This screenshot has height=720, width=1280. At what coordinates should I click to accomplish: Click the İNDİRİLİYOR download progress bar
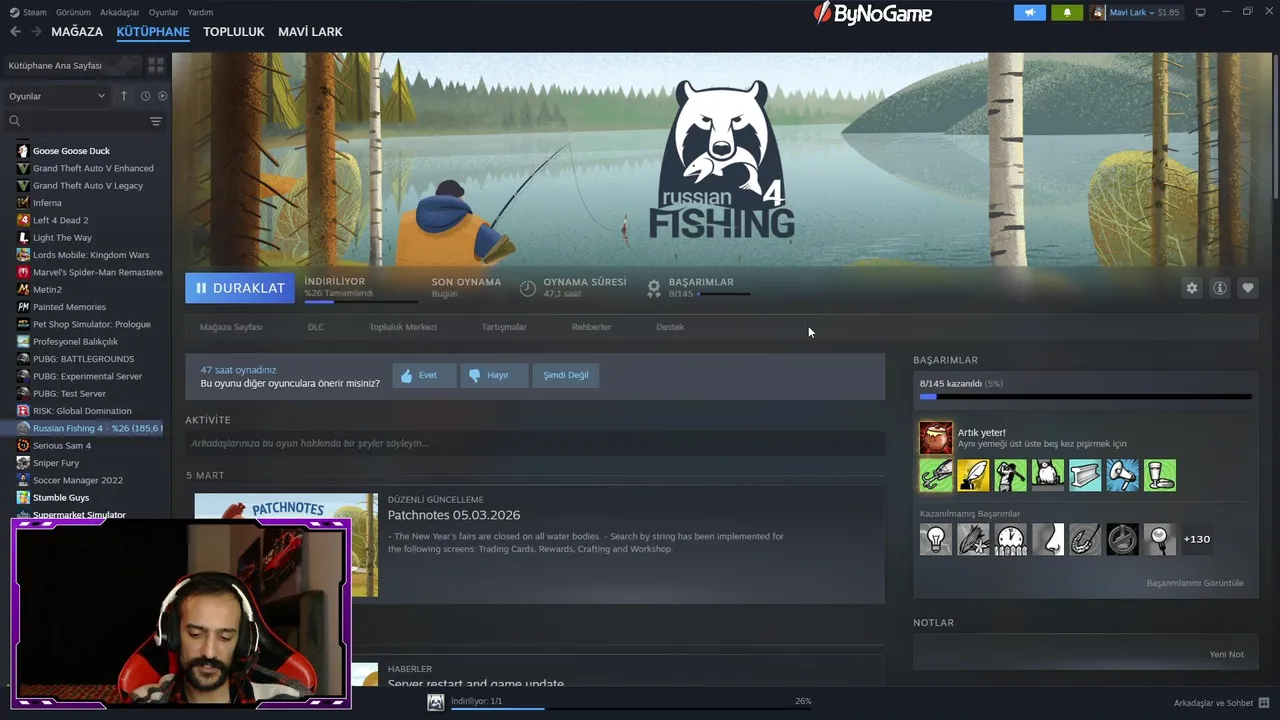point(361,301)
